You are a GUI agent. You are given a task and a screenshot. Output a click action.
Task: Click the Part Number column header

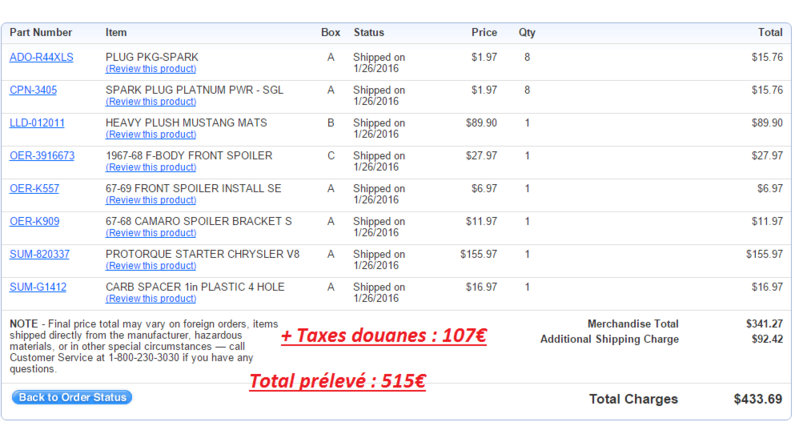pyautogui.click(x=40, y=32)
